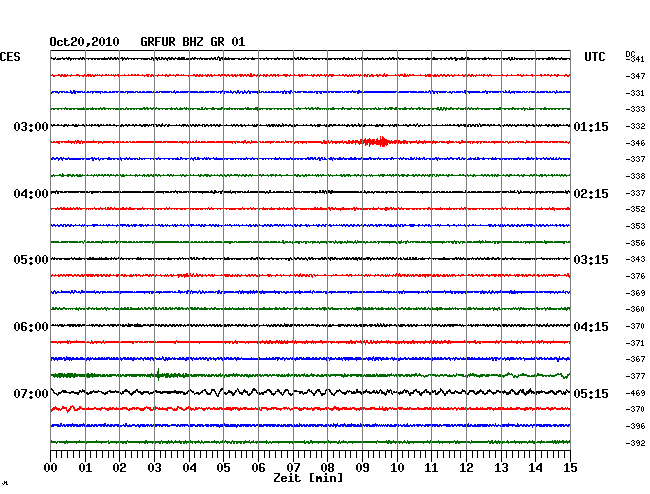The image size is (650, 494).
Task: Click the DC offset value "-352"
Action: [x=635, y=209]
